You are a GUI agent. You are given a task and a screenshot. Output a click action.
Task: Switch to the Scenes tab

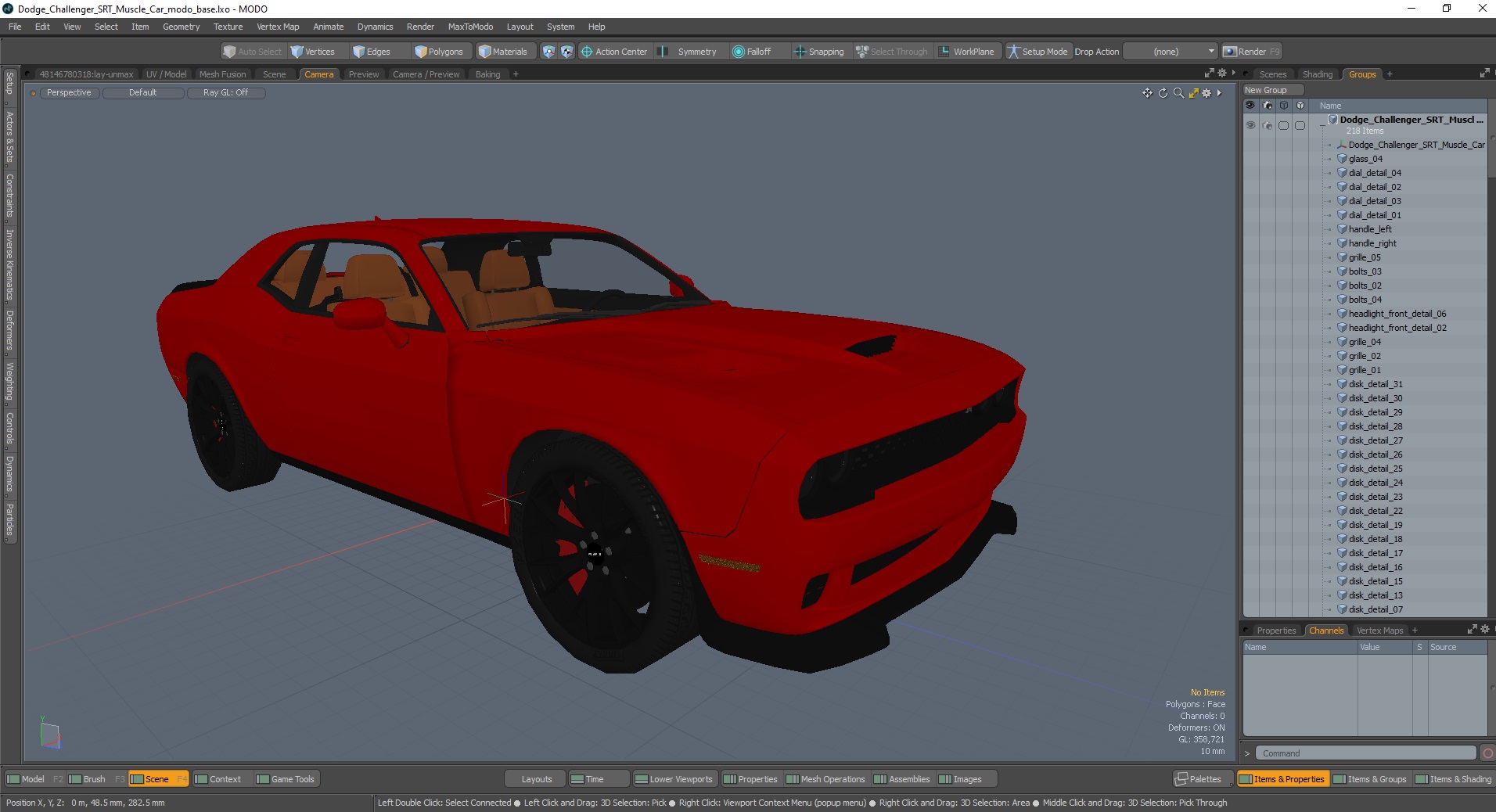point(1272,74)
